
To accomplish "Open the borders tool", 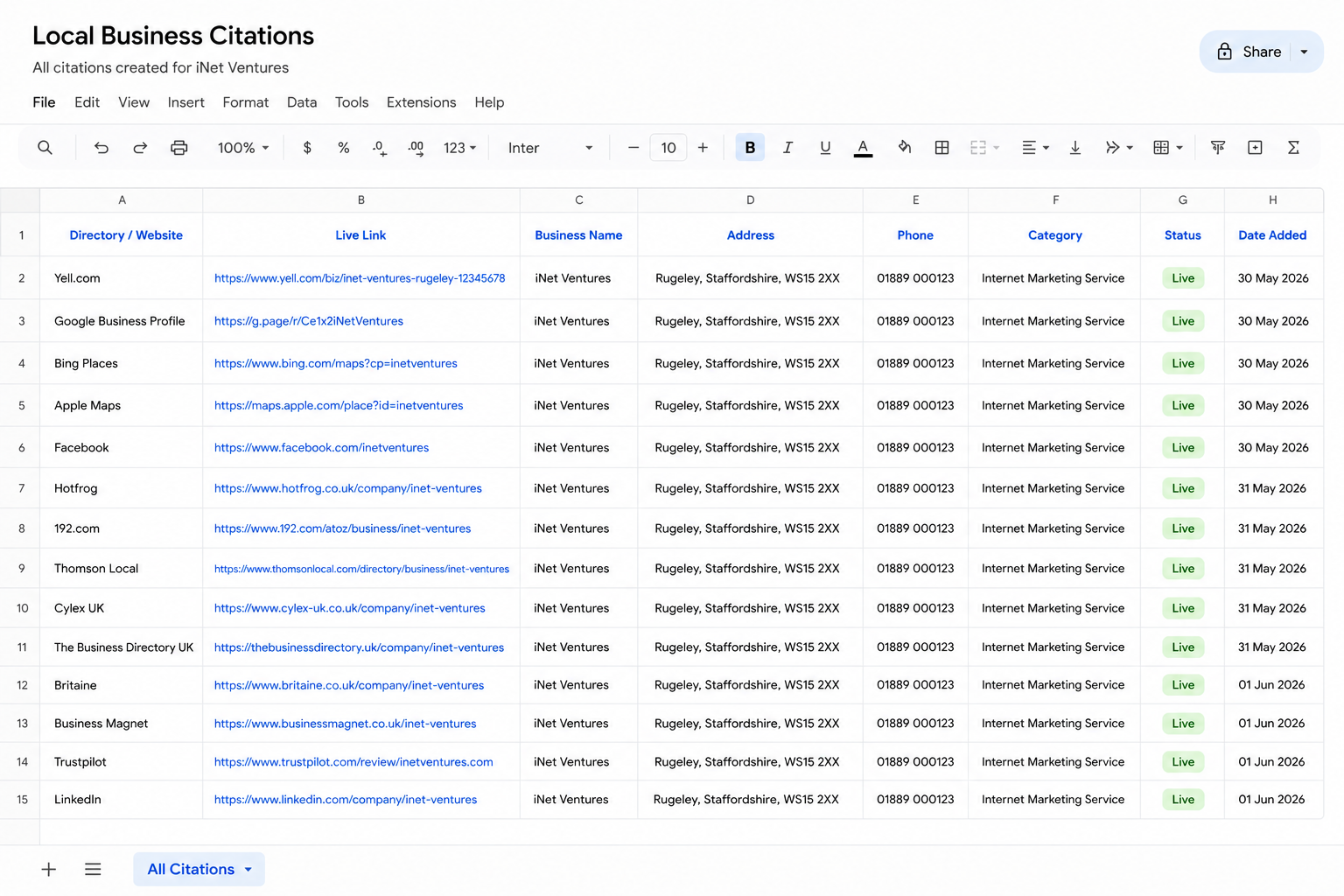I will point(941,148).
